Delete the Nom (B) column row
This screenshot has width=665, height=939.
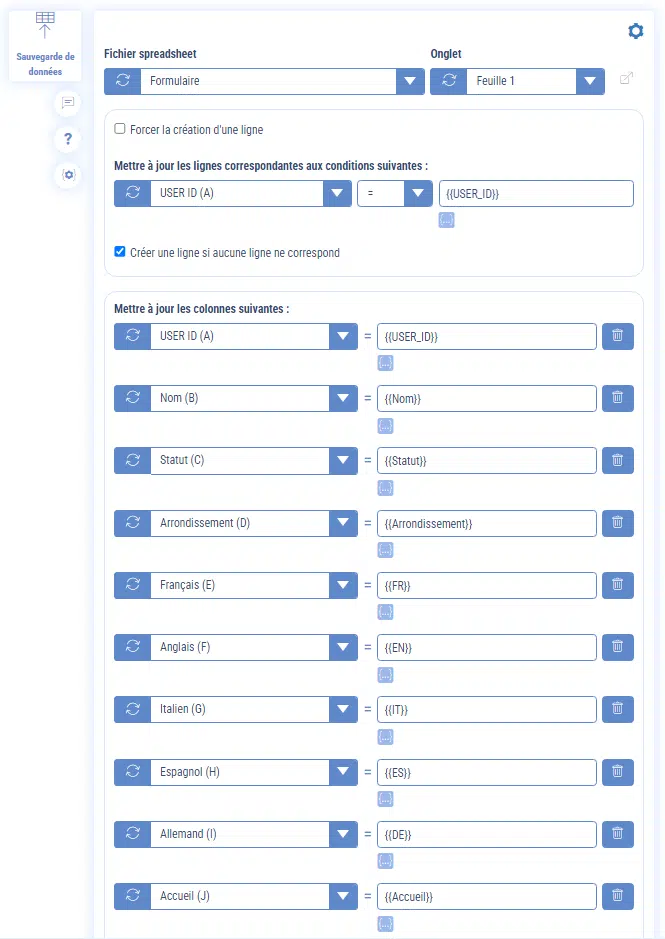point(617,398)
